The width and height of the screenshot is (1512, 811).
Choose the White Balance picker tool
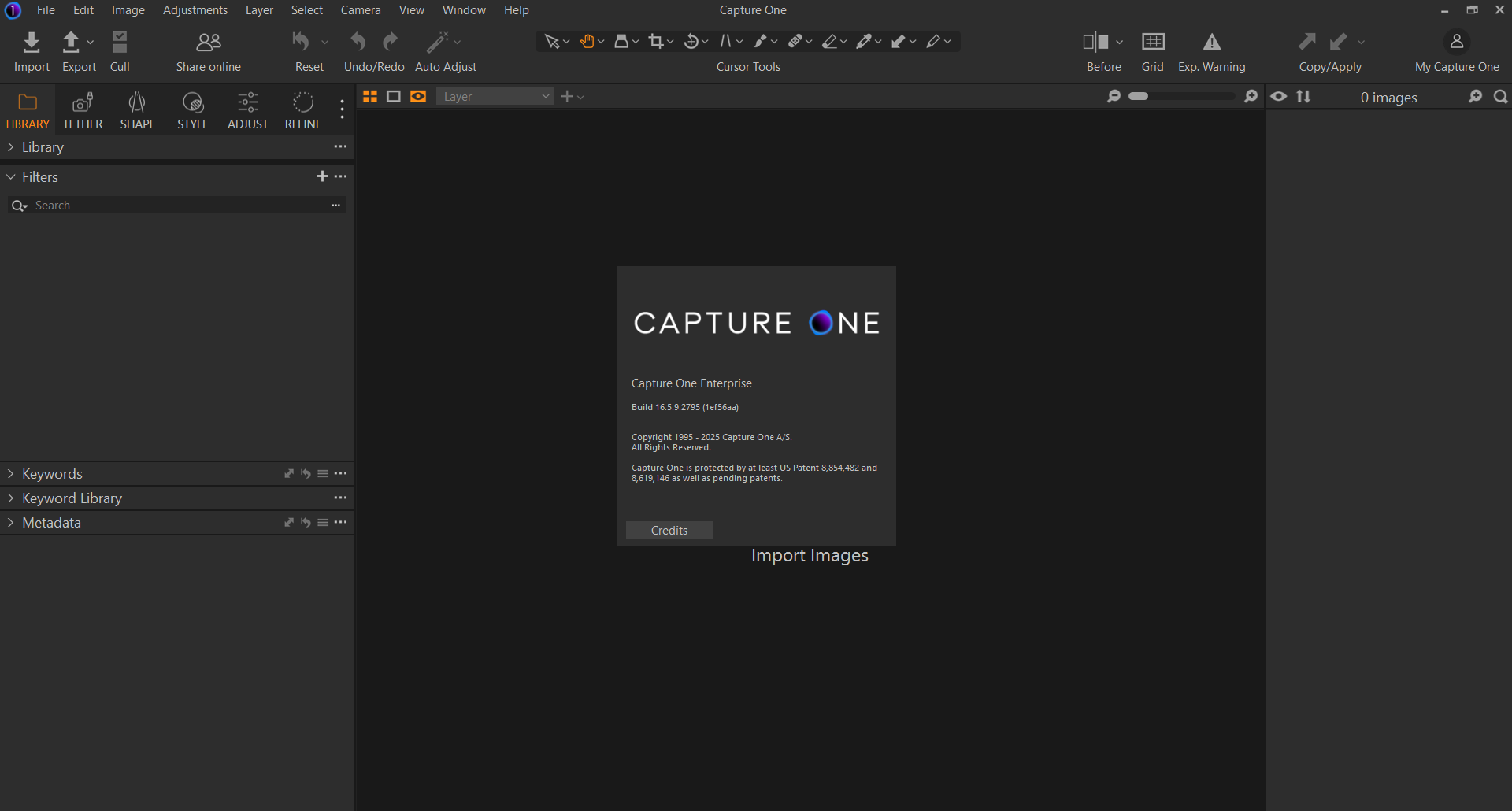tap(865, 42)
